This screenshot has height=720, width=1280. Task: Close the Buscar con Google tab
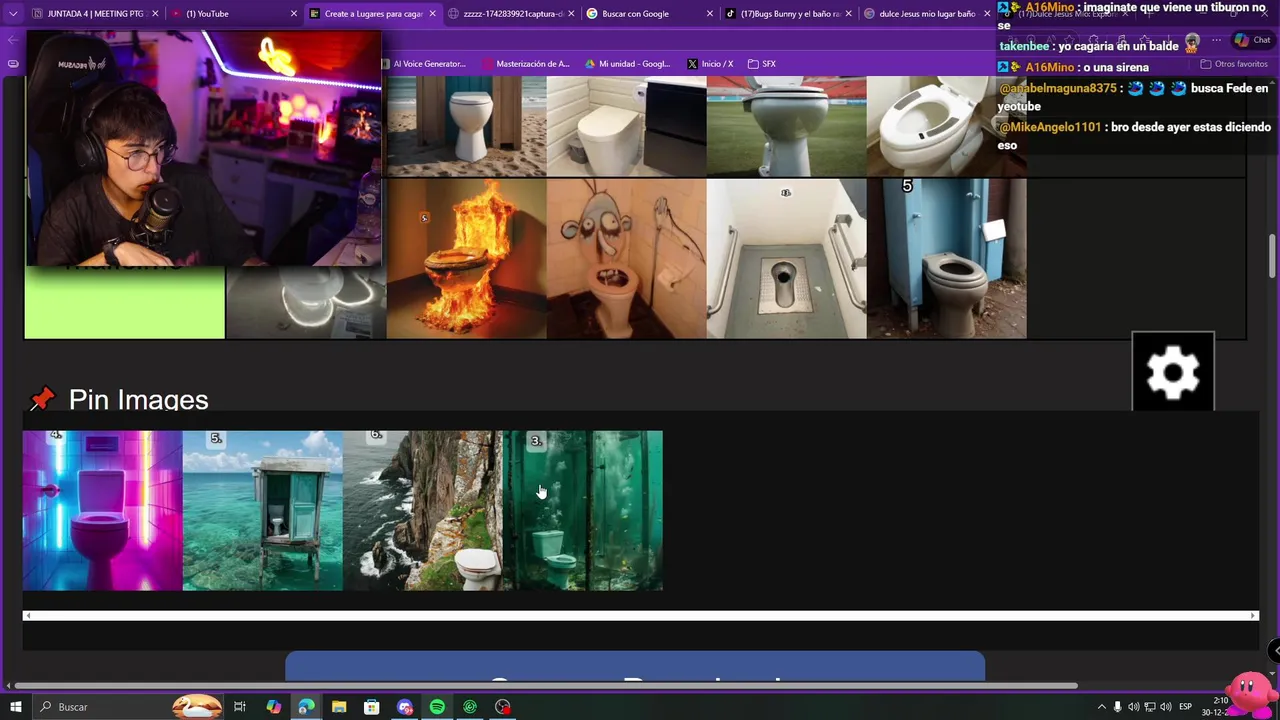click(x=710, y=14)
